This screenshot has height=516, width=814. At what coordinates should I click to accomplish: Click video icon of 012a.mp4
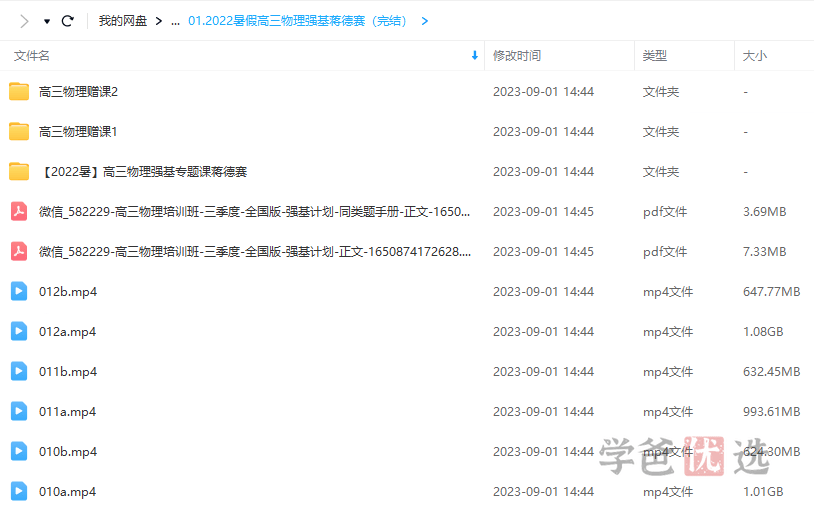point(19,331)
